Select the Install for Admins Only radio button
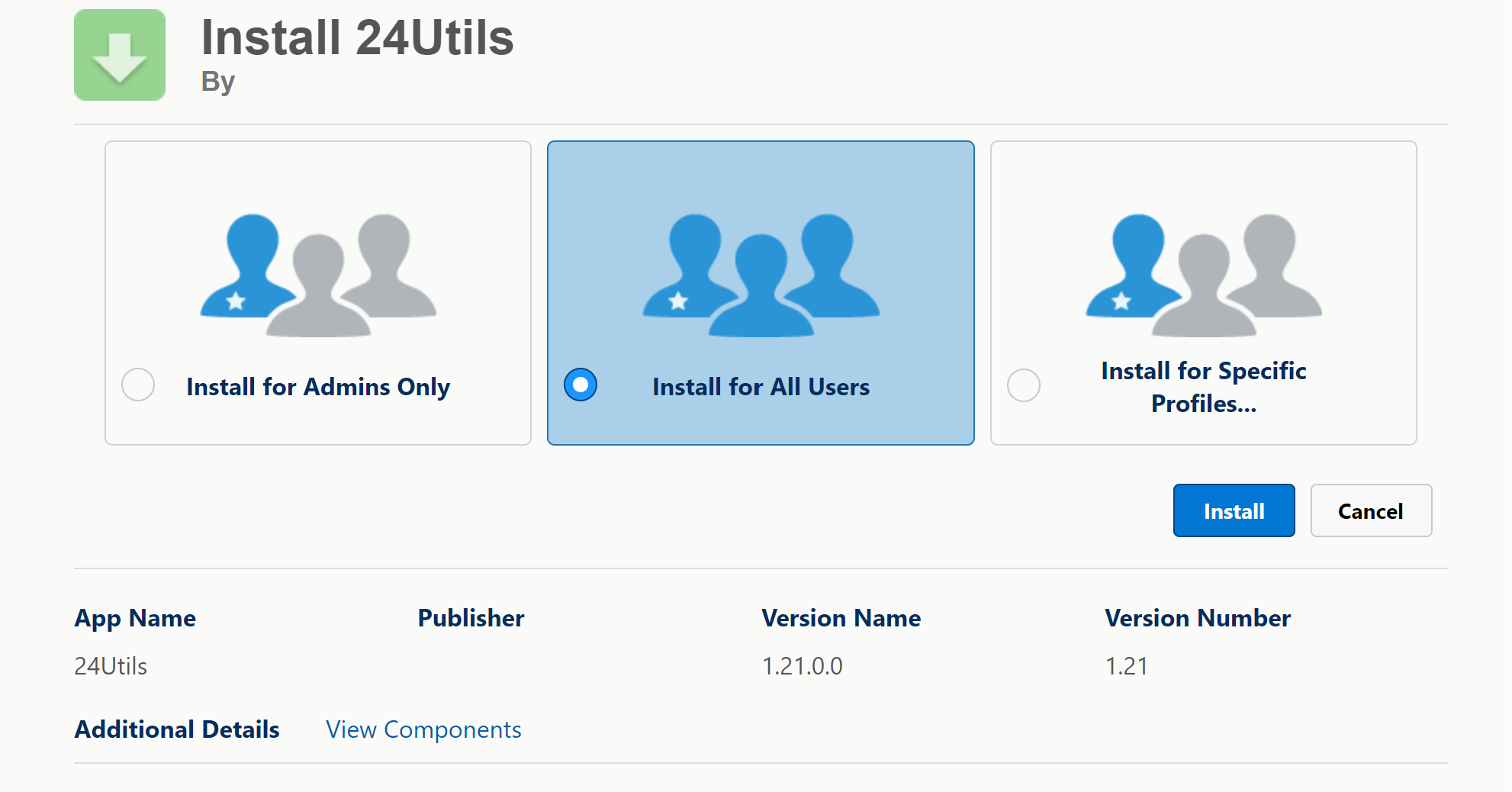This screenshot has width=1512, height=792. [x=138, y=385]
